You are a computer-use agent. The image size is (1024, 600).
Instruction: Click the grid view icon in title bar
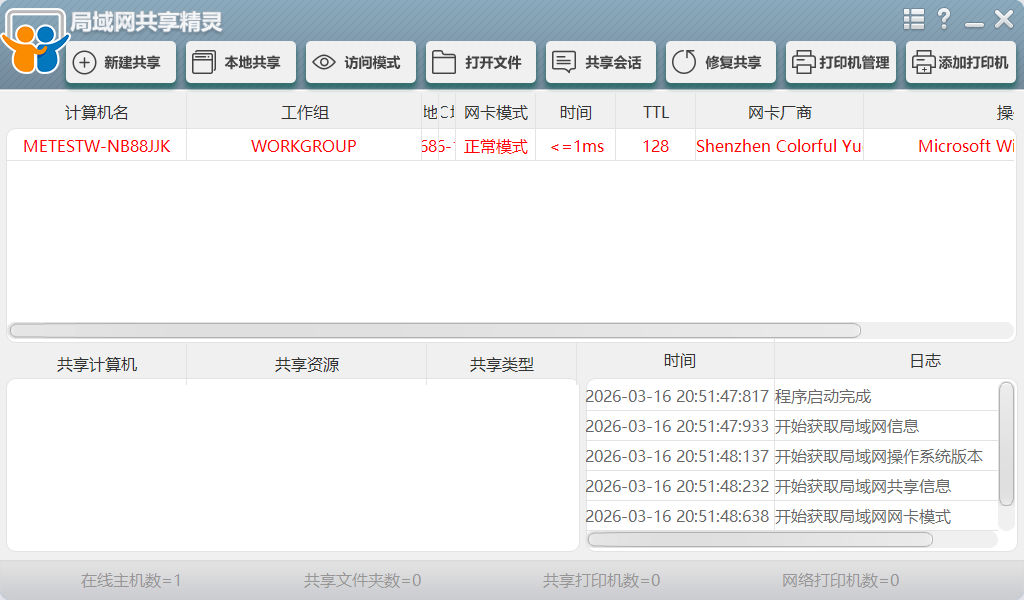(x=913, y=18)
